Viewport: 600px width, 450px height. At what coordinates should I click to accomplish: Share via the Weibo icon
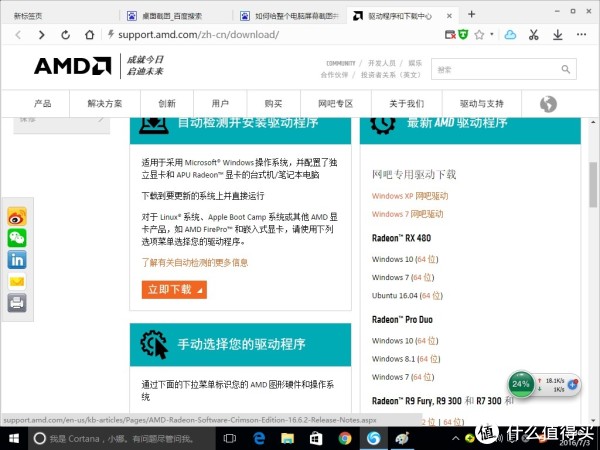point(17,217)
